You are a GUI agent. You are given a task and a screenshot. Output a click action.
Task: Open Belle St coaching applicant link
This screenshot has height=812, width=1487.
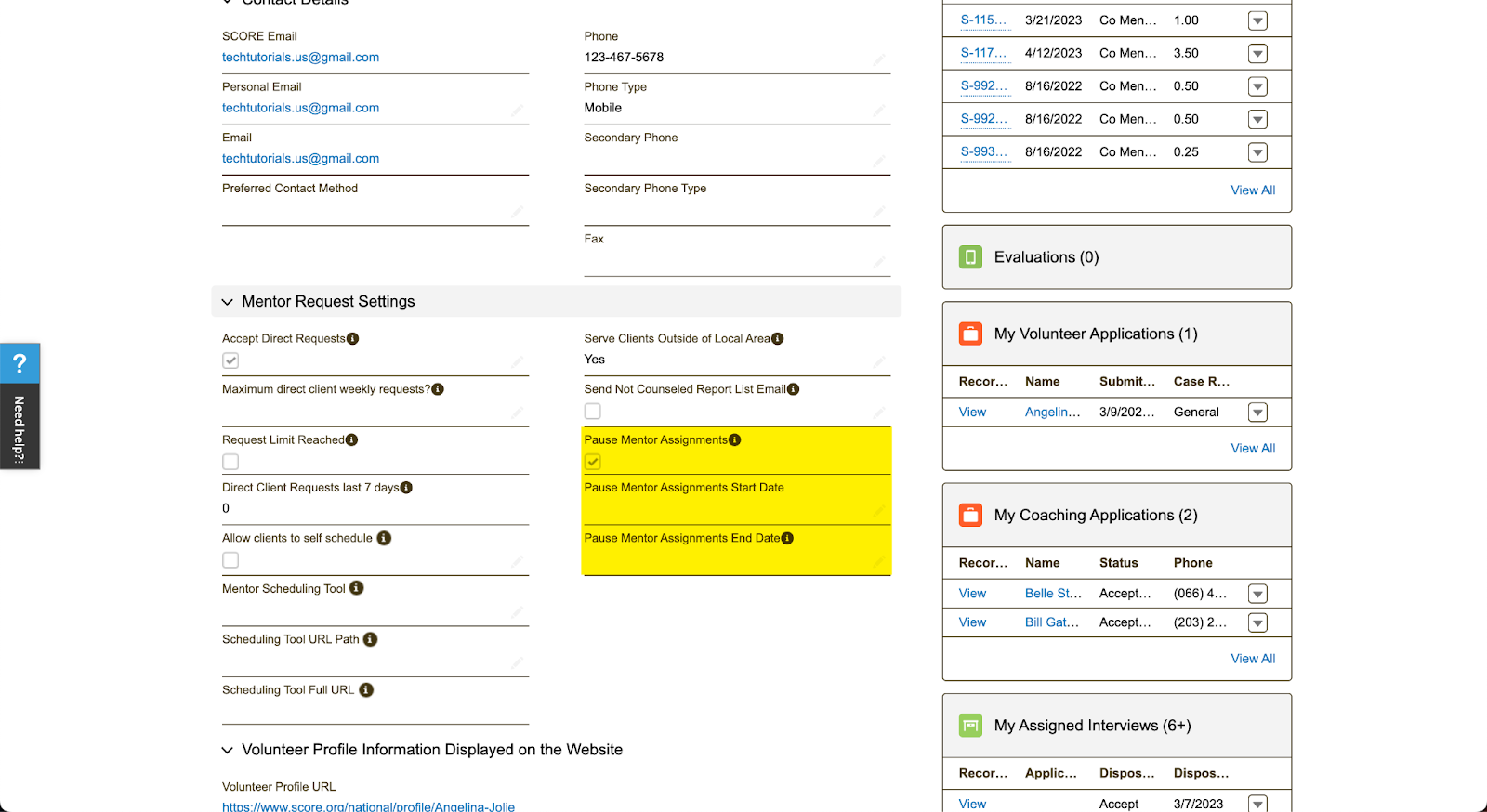[1053, 594]
